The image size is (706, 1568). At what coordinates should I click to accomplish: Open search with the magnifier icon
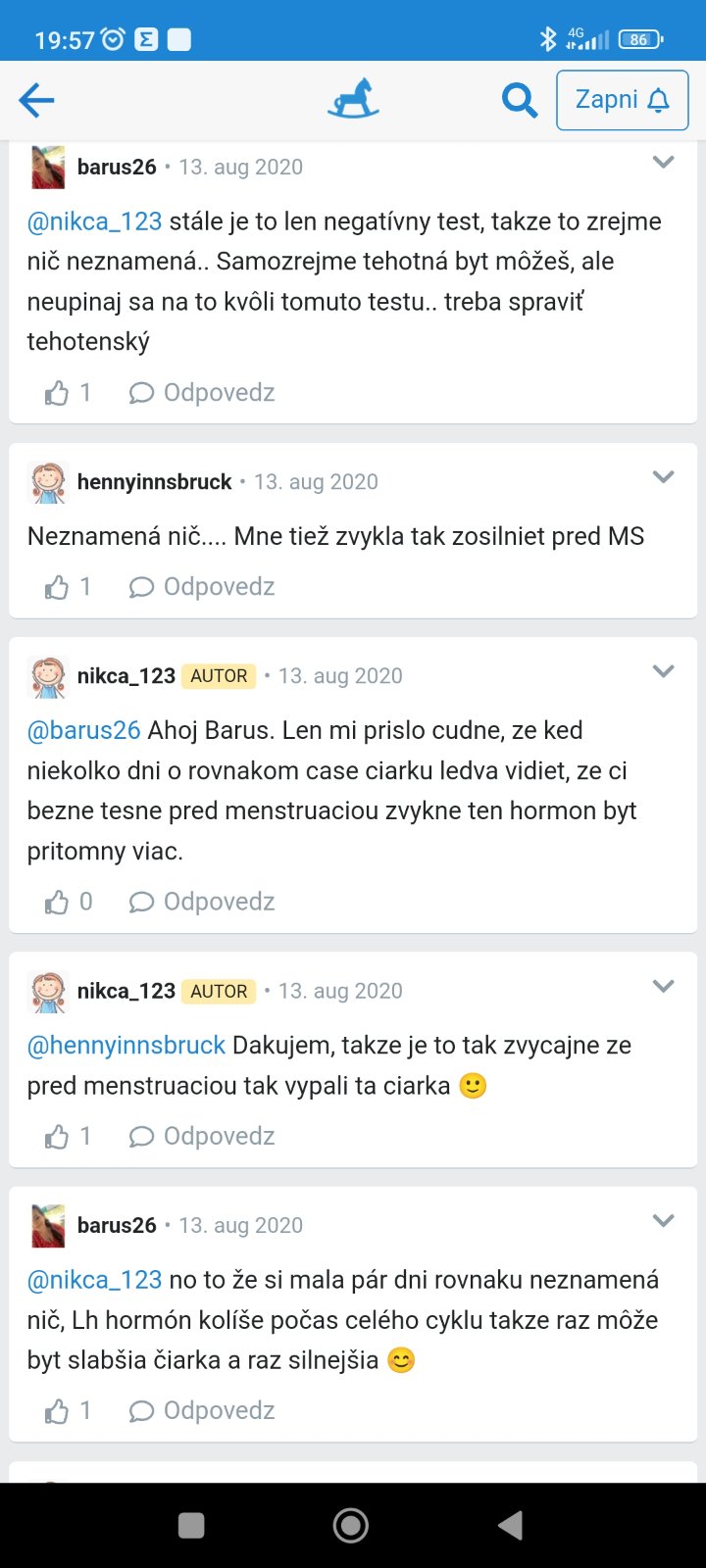[x=519, y=100]
